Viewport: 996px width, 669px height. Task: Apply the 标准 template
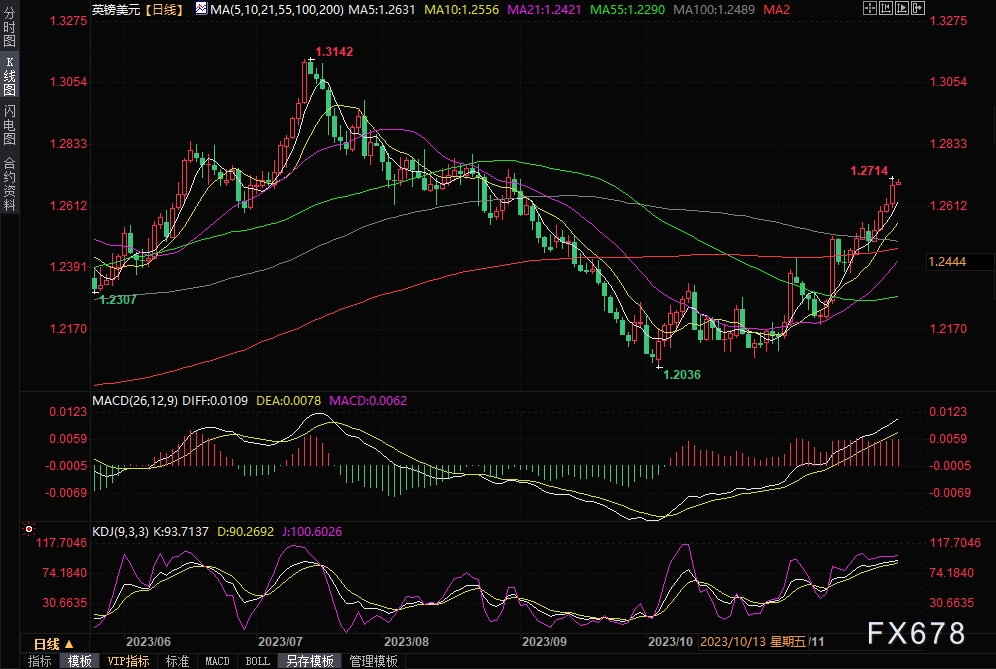coord(177,661)
